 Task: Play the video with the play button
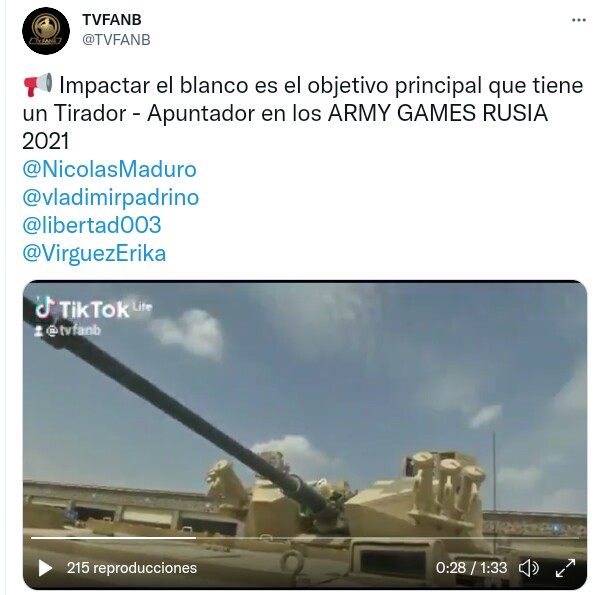[45, 568]
